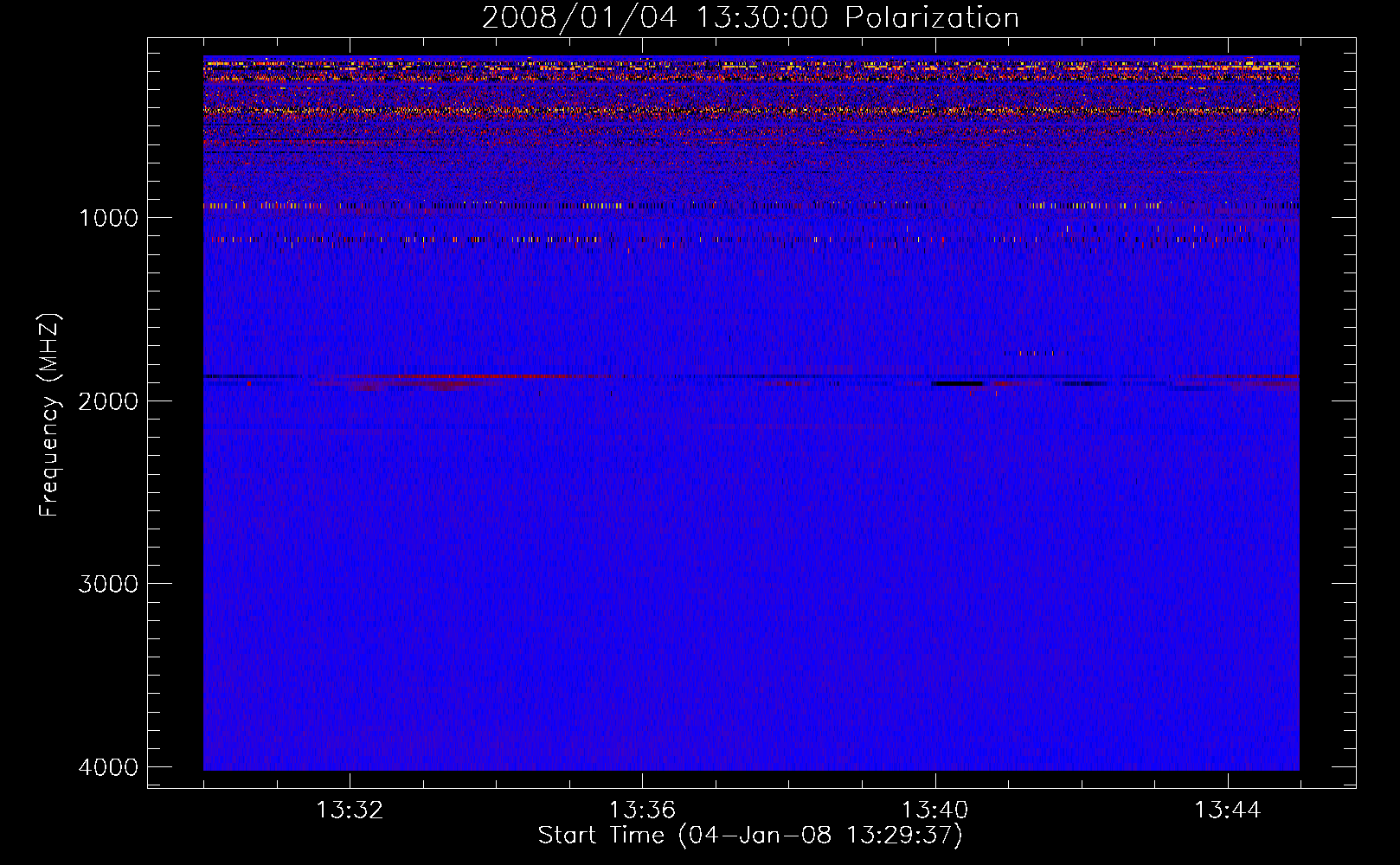Screen dimensions: 1400x865
Task: Select the 2000 frequency axis label
Action: (x=108, y=400)
